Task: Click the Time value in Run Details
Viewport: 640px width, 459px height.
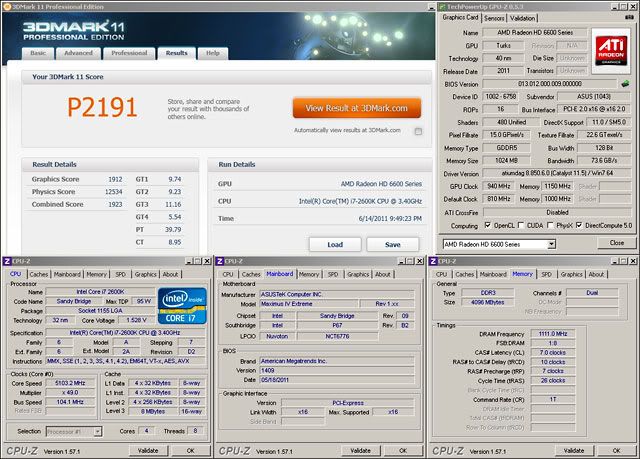Action: [390, 219]
